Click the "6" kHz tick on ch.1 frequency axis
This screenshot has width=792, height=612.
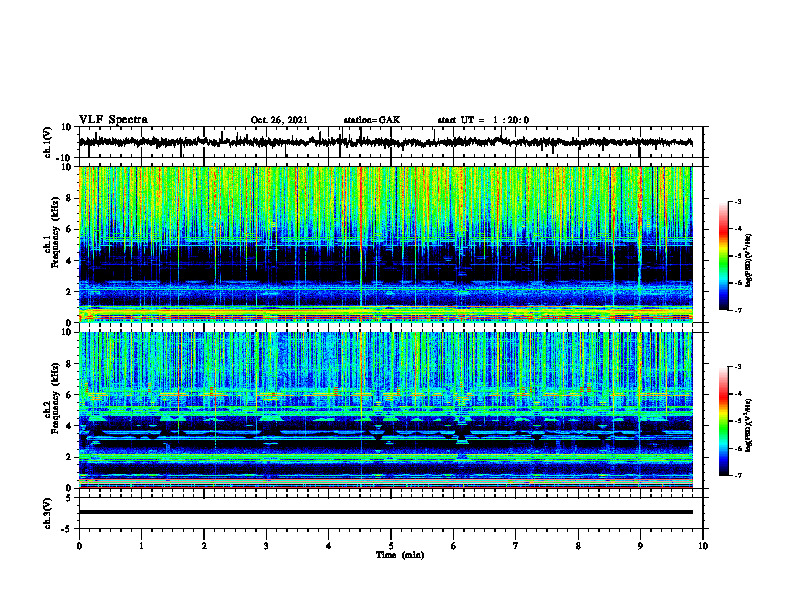[x=69, y=230]
